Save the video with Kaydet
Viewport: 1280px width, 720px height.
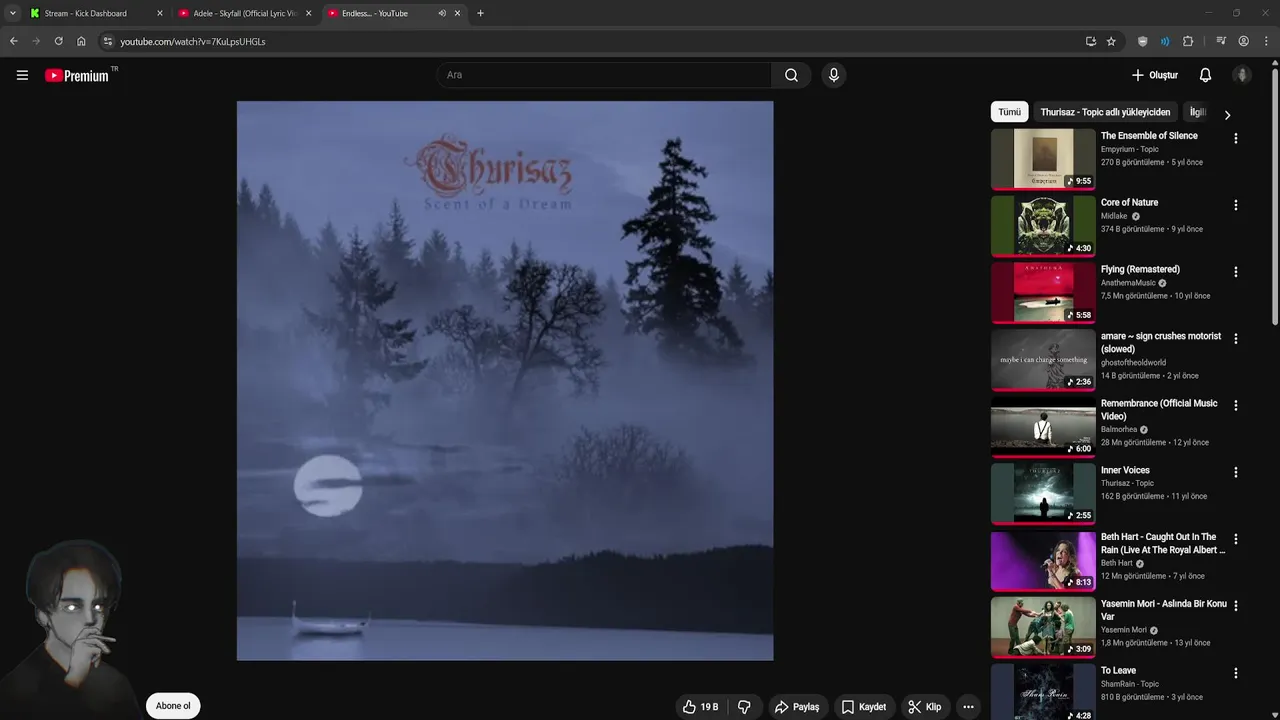pyautogui.click(x=864, y=707)
